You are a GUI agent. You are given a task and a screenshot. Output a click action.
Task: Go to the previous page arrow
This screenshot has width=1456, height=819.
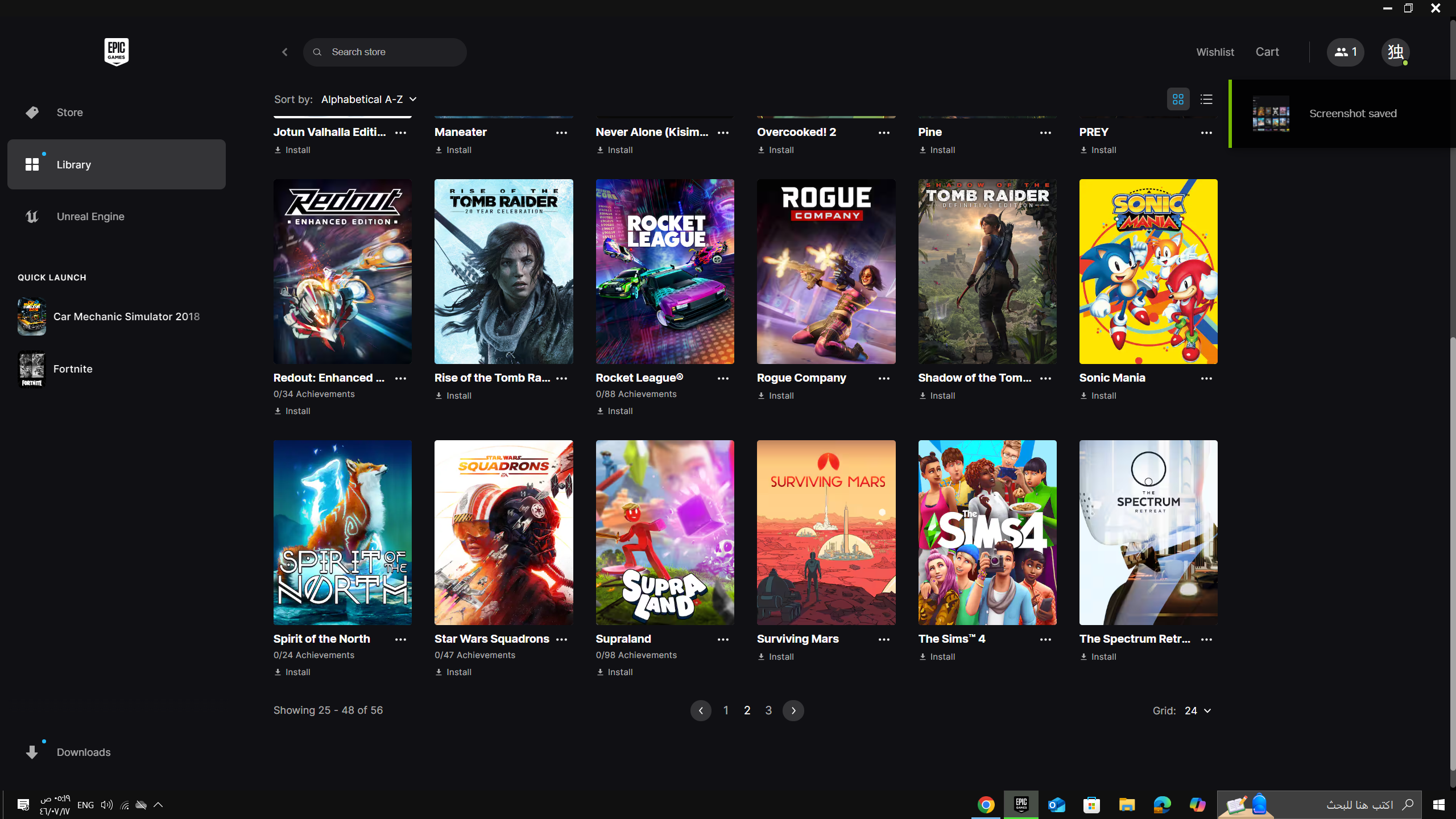701,710
